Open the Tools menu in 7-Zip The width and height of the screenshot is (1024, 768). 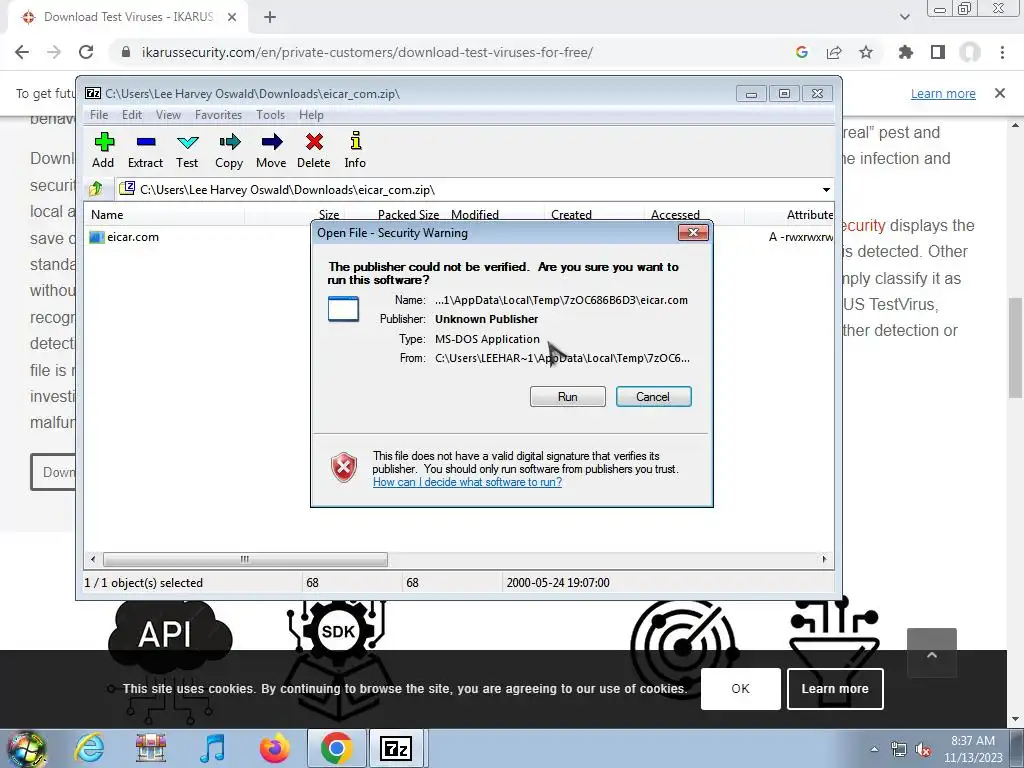(270, 115)
